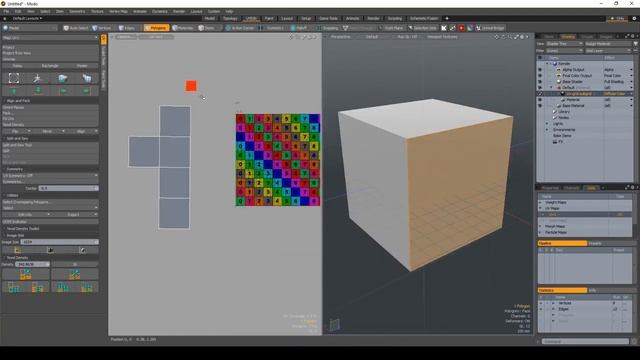Click the Command input field at bottom right
The image size is (640, 360).
(x=585, y=342)
